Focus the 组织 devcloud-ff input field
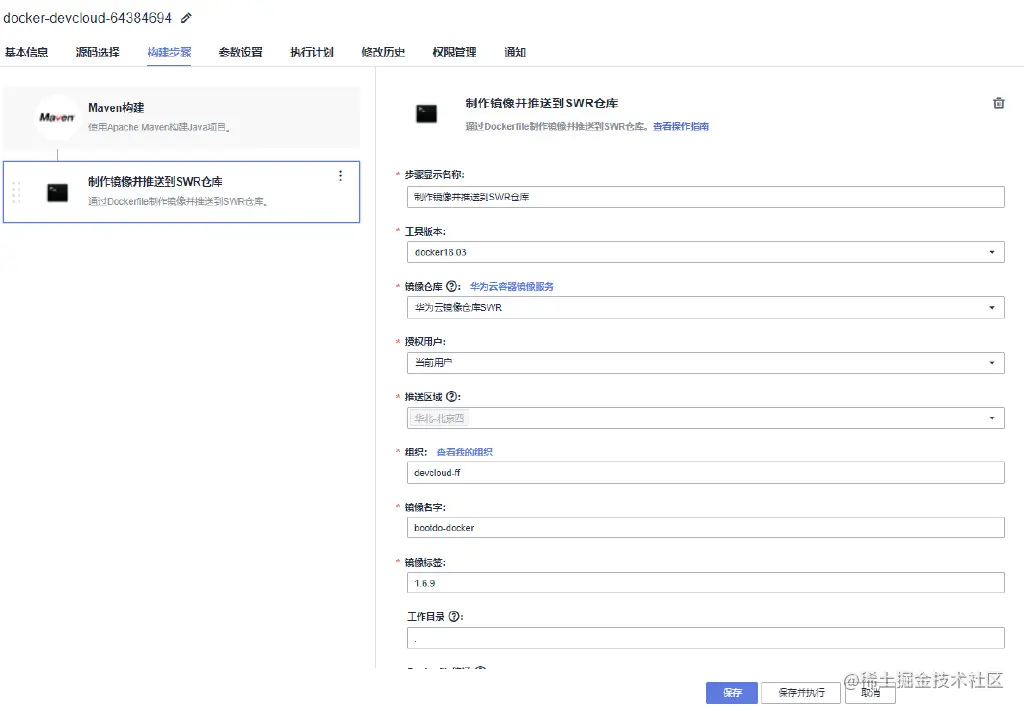This screenshot has width=1024, height=711. 705,473
